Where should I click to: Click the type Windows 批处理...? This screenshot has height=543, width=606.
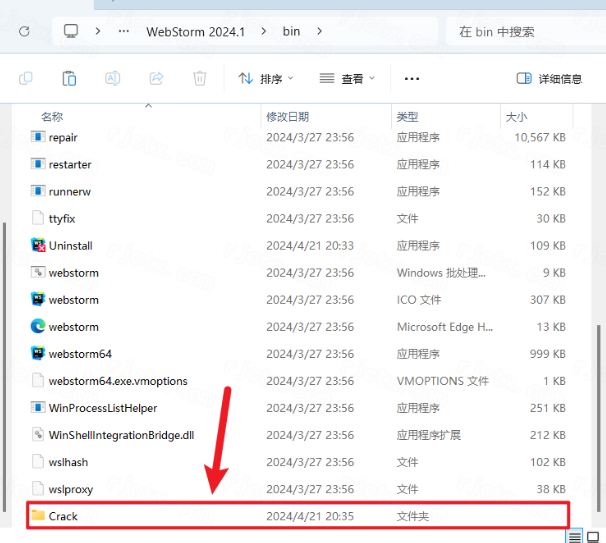pos(441,273)
